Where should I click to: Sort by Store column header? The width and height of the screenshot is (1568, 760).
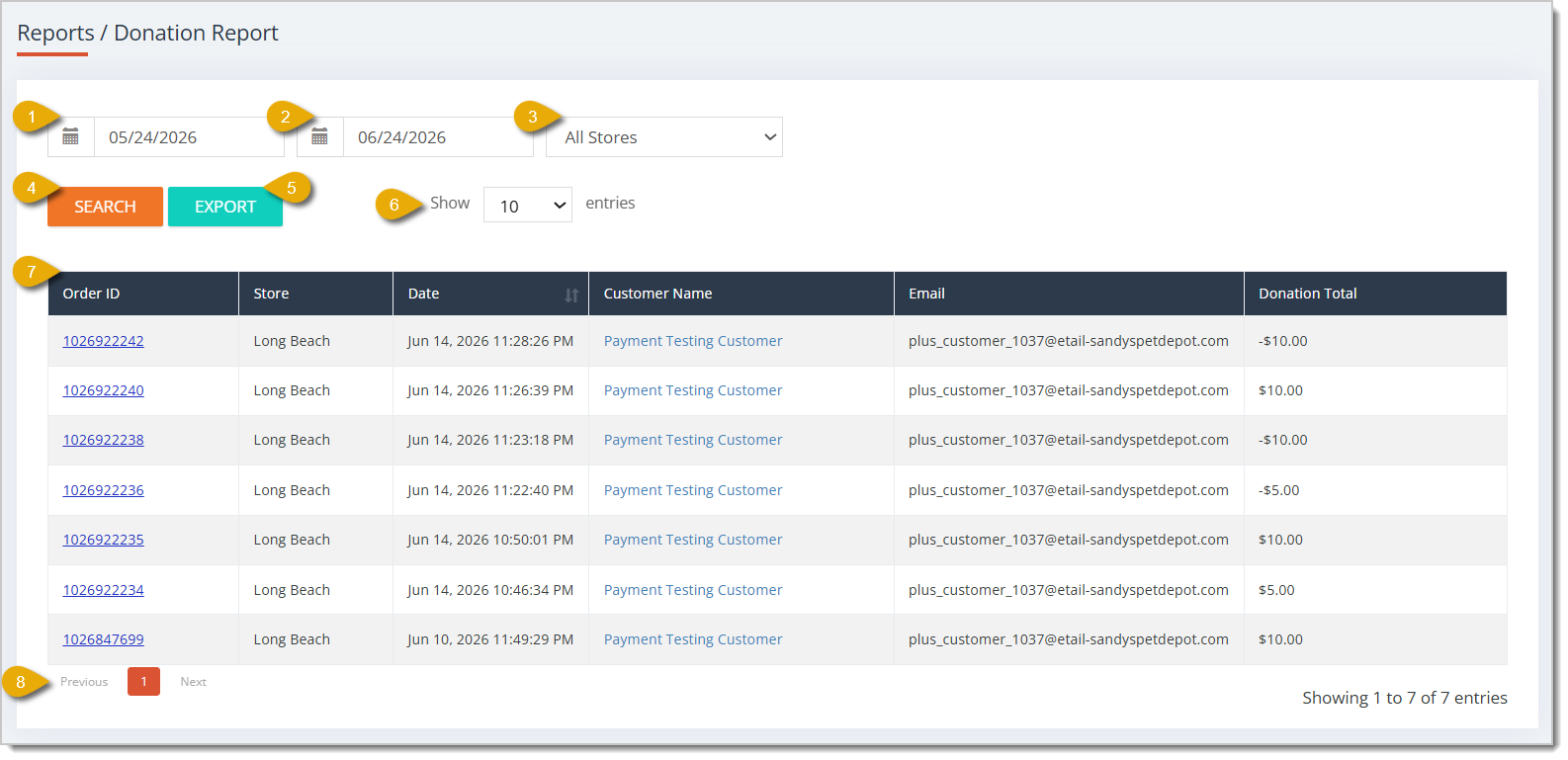pos(316,294)
